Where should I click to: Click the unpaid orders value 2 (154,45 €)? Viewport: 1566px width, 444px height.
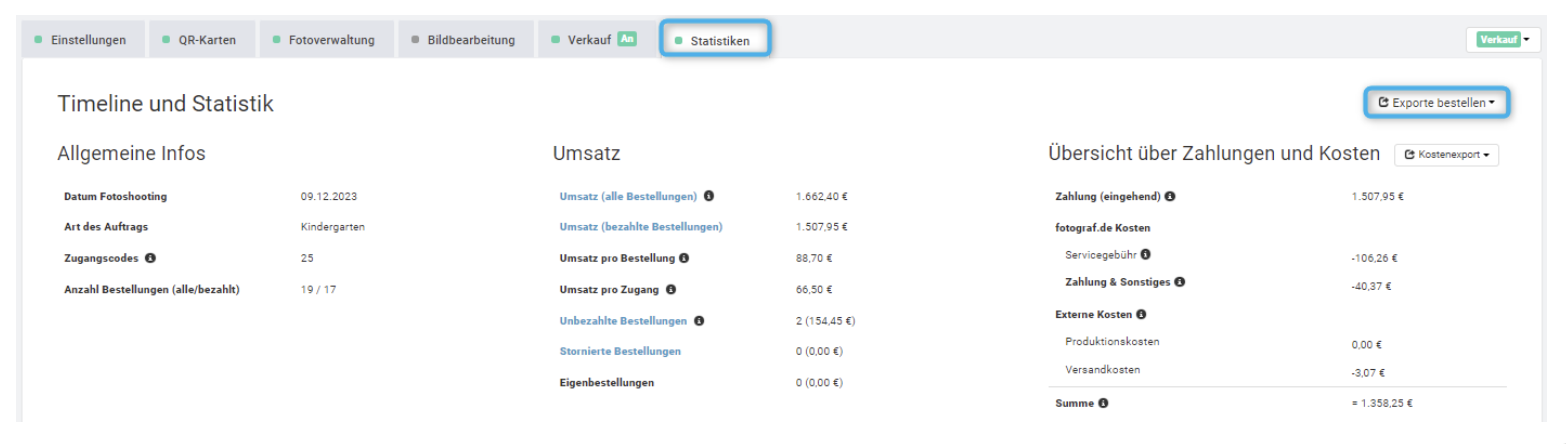pos(825,321)
